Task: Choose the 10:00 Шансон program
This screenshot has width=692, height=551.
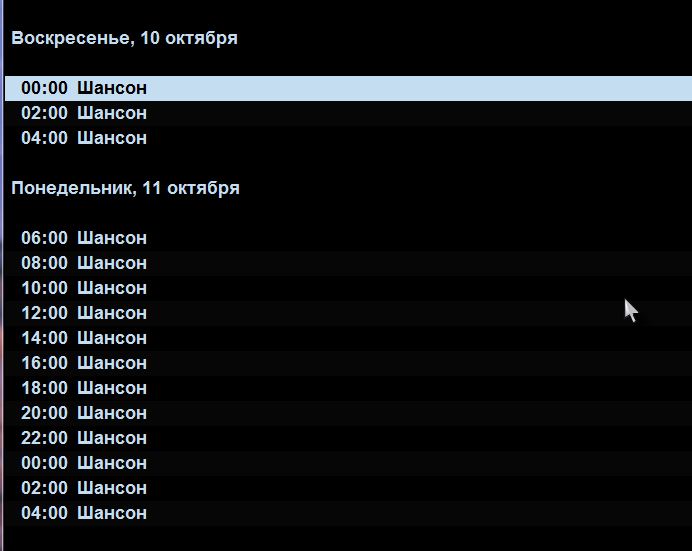Action: point(348,289)
